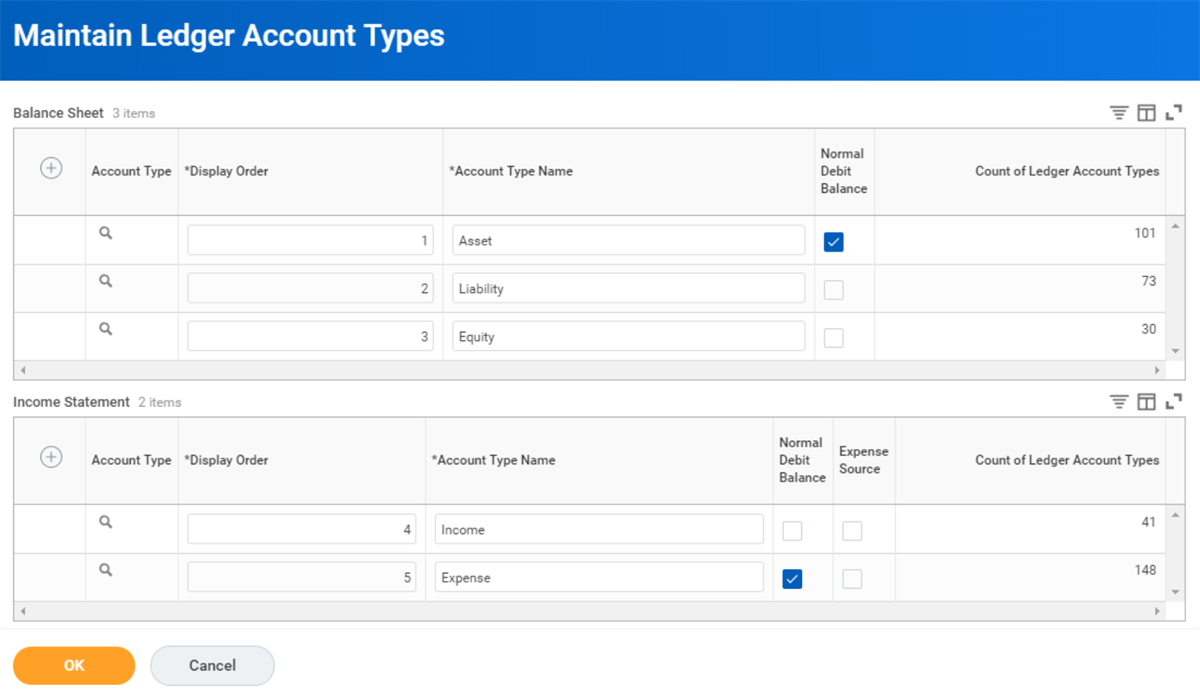Screen dimensions: 1200x699
Task: Click Balance Sheet Count of Ledger Account Types header
Action: (1067, 171)
